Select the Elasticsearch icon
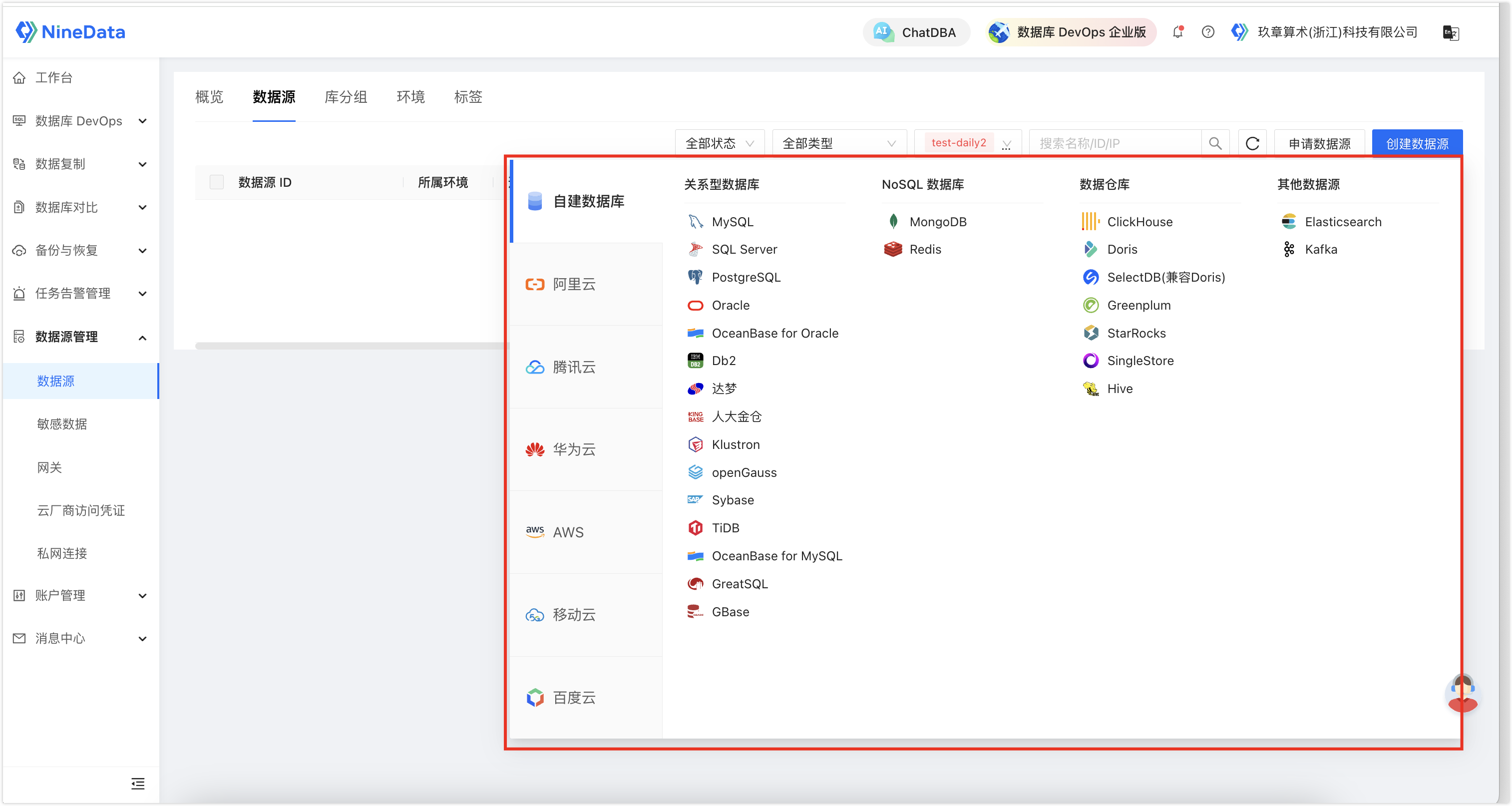Screen dimensions: 1512x806 (1288, 221)
